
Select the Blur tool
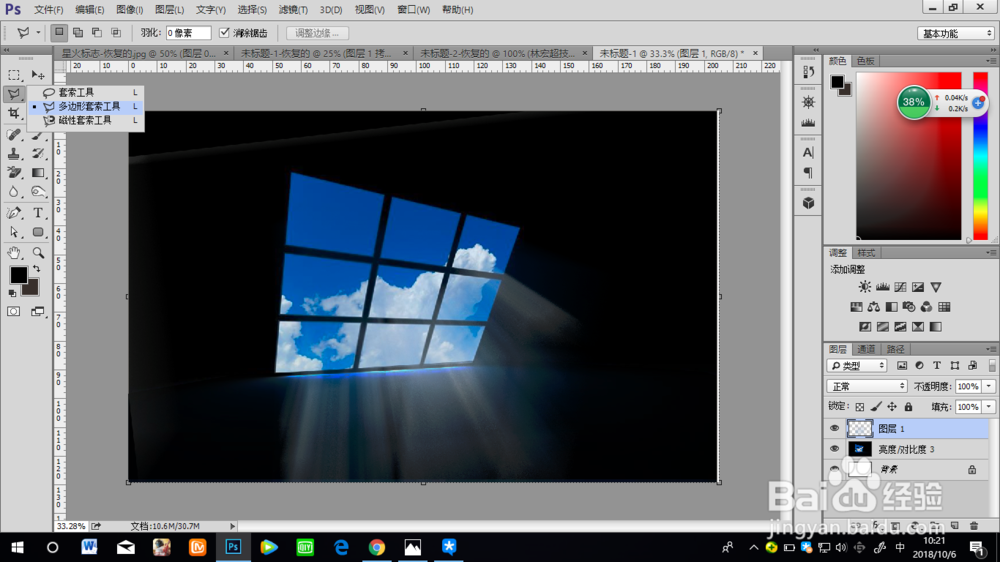click(x=13, y=192)
